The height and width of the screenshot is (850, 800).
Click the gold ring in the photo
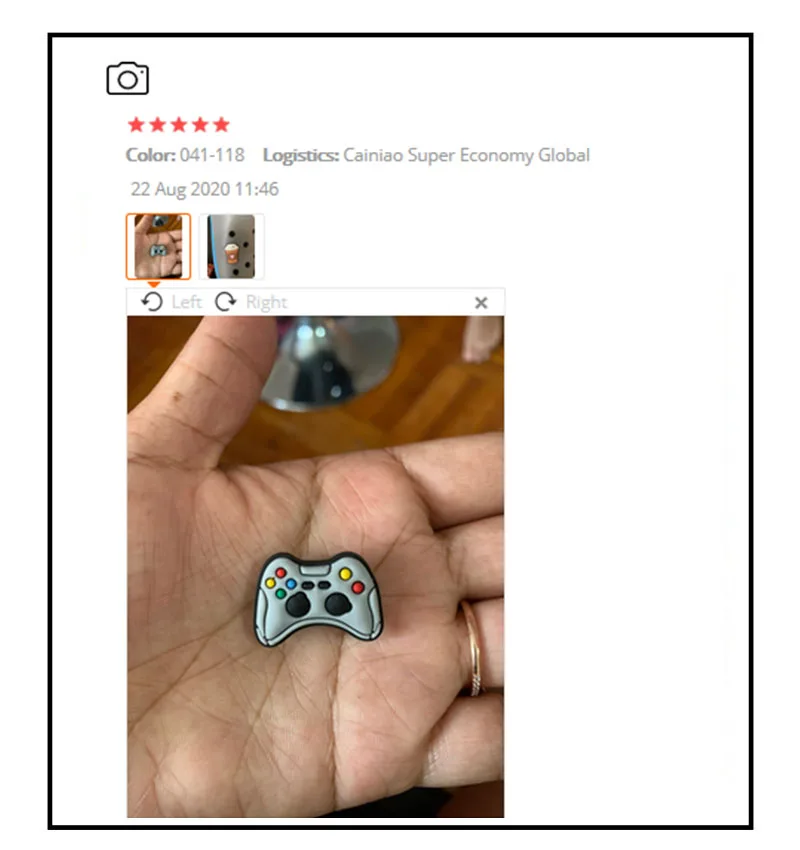473,648
